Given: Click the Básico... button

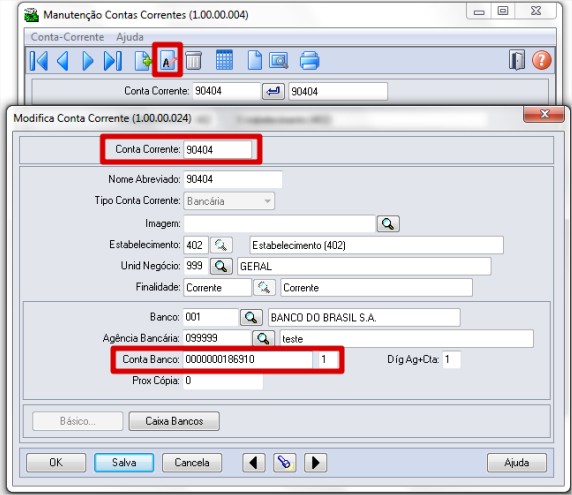Looking at the screenshot, I should 78,421.
